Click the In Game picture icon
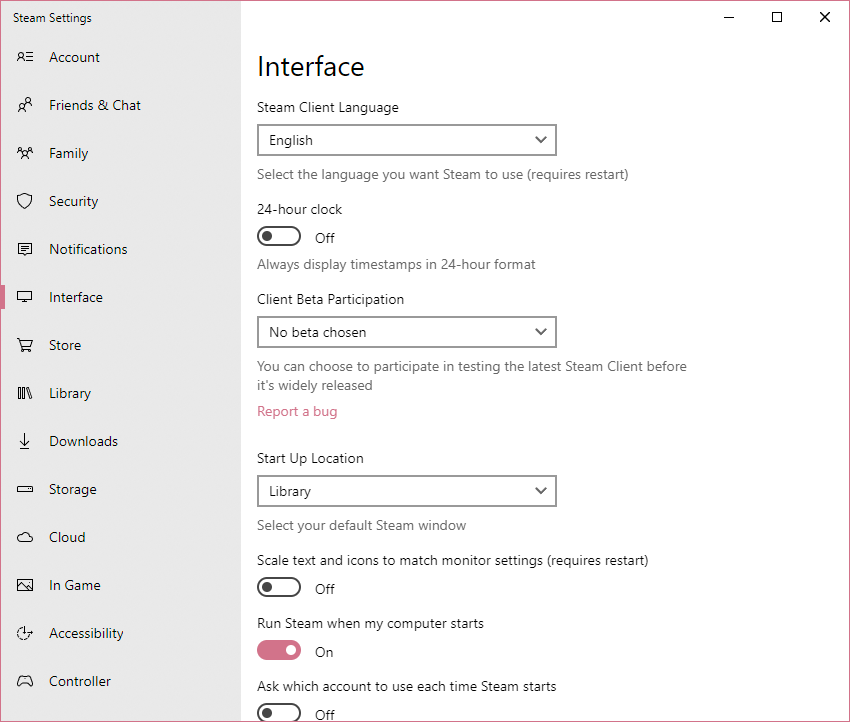850x722 pixels. click(x=25, y=585)
